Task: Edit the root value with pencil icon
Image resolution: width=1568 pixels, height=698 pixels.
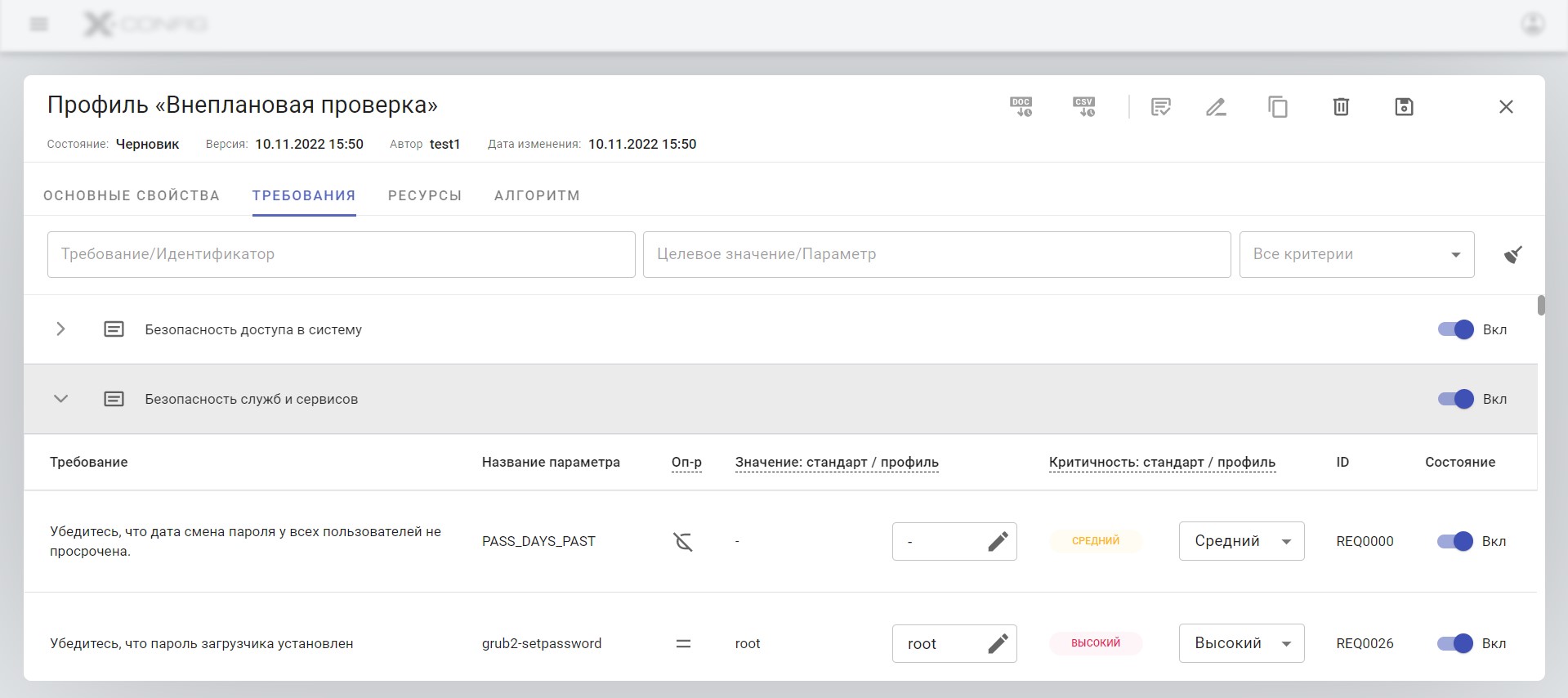Action: pyautogui.click(x=998, y=644)
